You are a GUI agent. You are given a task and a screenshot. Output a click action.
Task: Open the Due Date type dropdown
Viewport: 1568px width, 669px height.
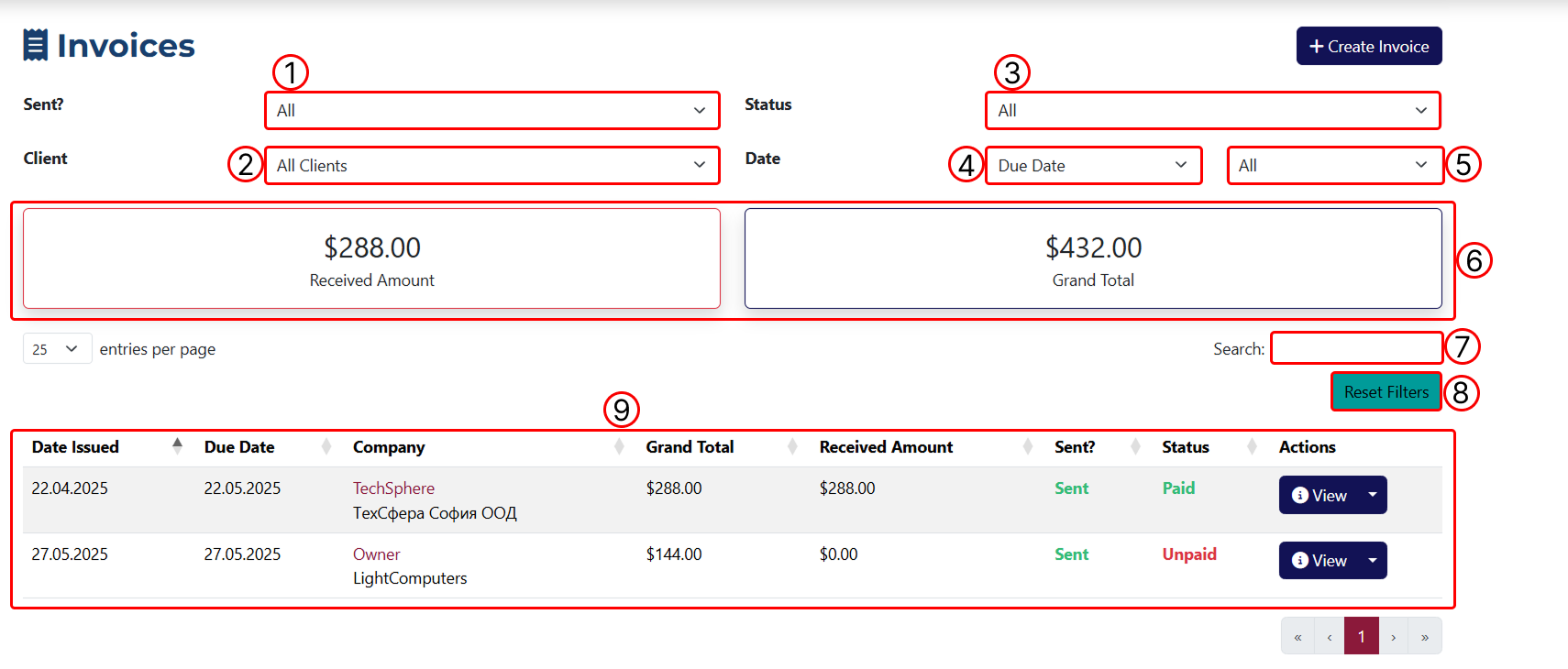click(1093, 166)
